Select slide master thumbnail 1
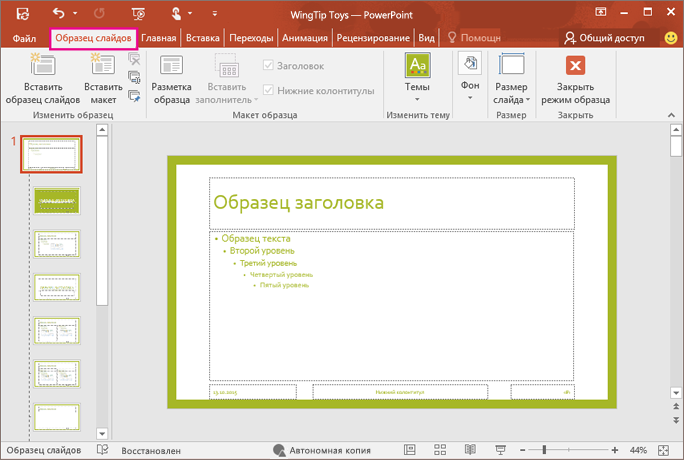Viewport: 684px width, 460px height. (51, 154)
